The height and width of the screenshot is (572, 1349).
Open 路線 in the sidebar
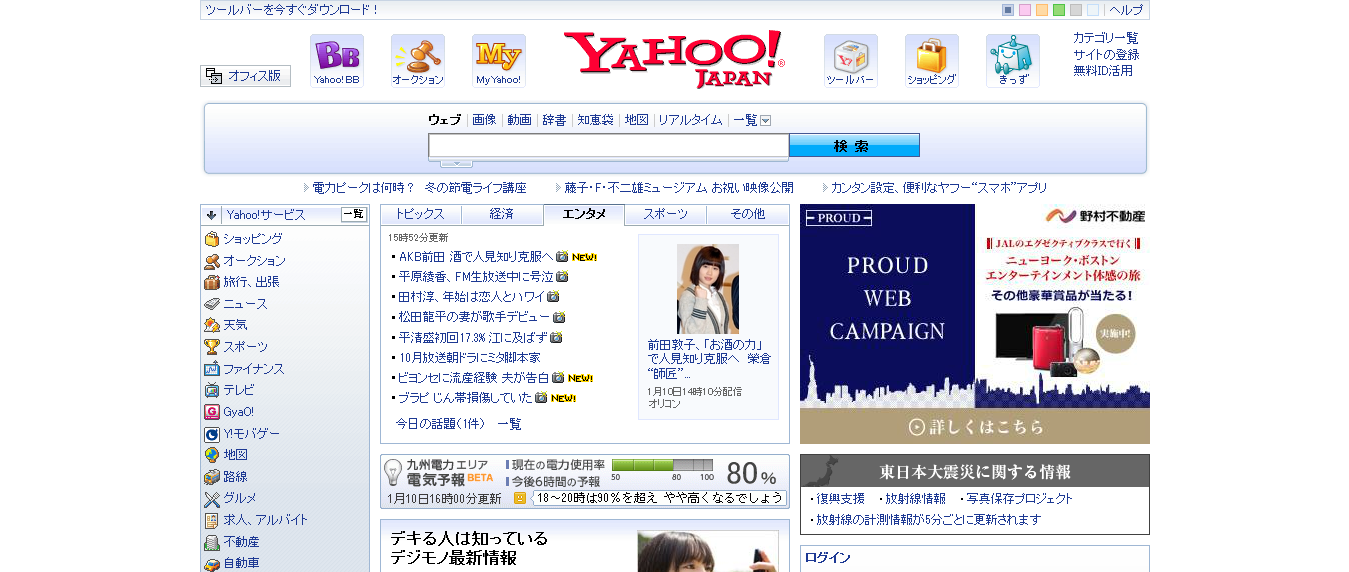[x=235, y=477]
